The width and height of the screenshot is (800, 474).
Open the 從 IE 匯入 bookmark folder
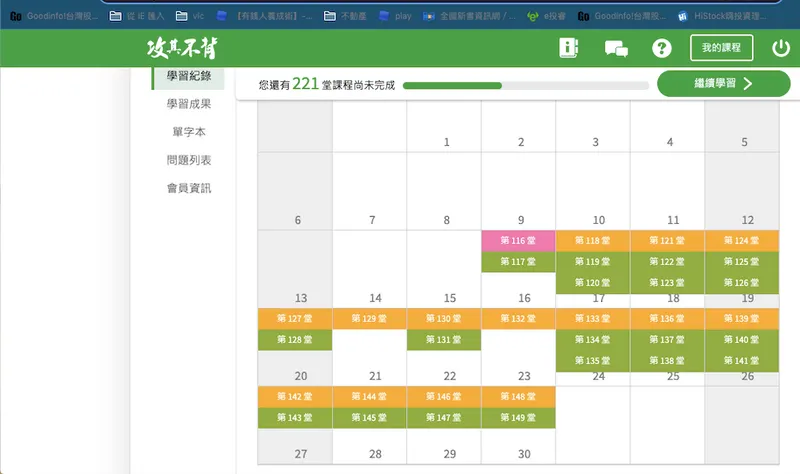[137, 16]
